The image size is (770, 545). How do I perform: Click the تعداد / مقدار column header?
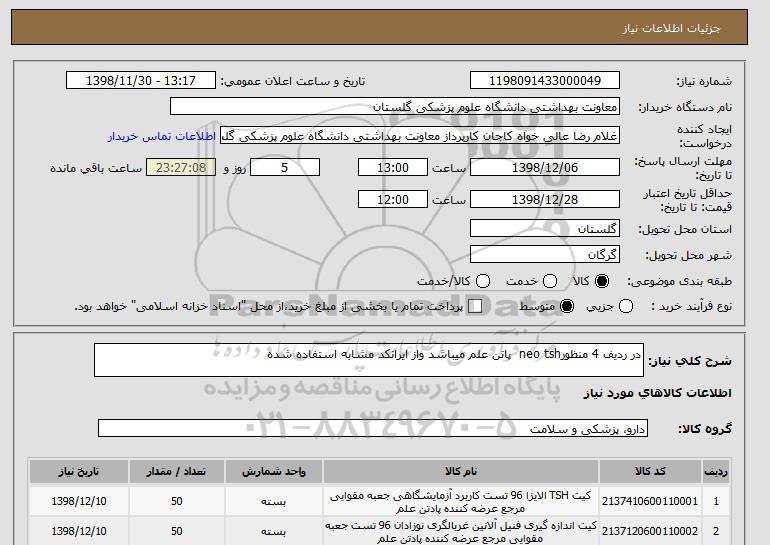pyautogui.click(x=176, y=471)
